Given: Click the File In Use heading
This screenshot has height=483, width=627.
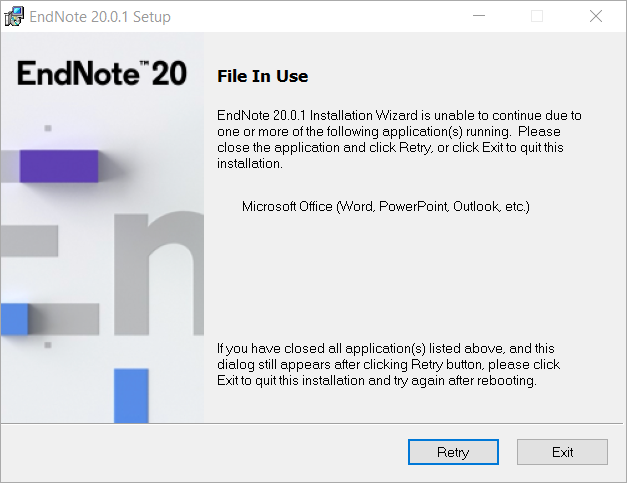Looking at the screenshot, I should coord(262,76).
